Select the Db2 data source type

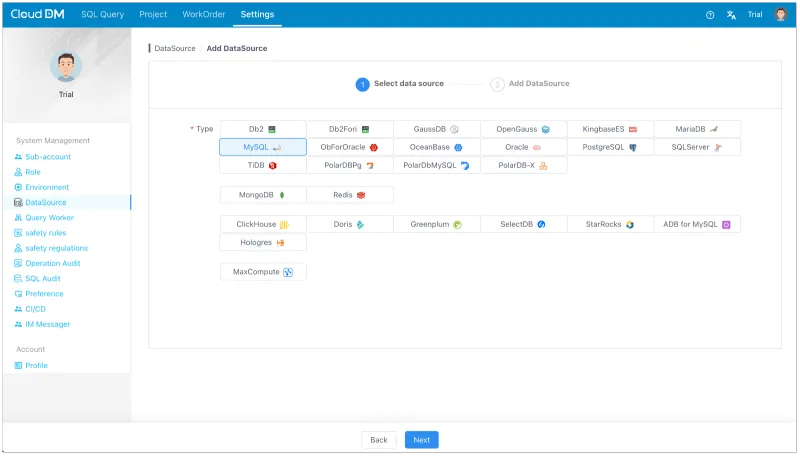(263, 129)
